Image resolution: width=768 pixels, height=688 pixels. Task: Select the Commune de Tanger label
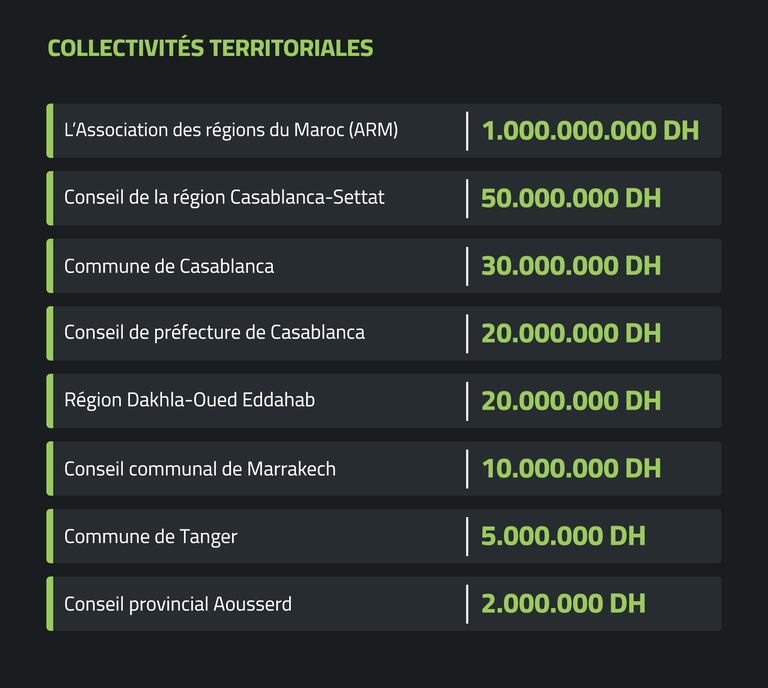(x=151, y=536)
